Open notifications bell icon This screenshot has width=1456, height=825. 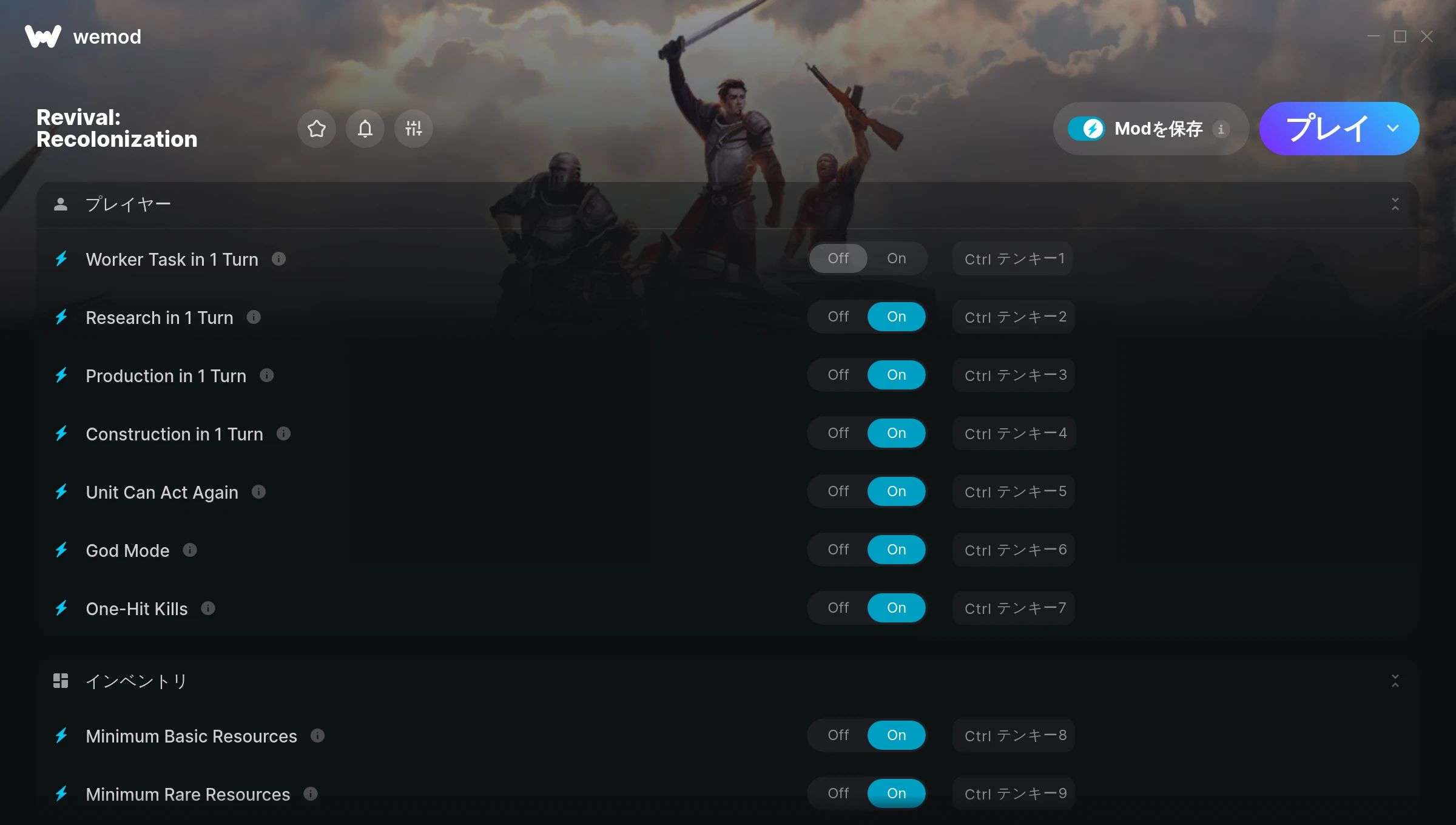click(x=365, y=129)
